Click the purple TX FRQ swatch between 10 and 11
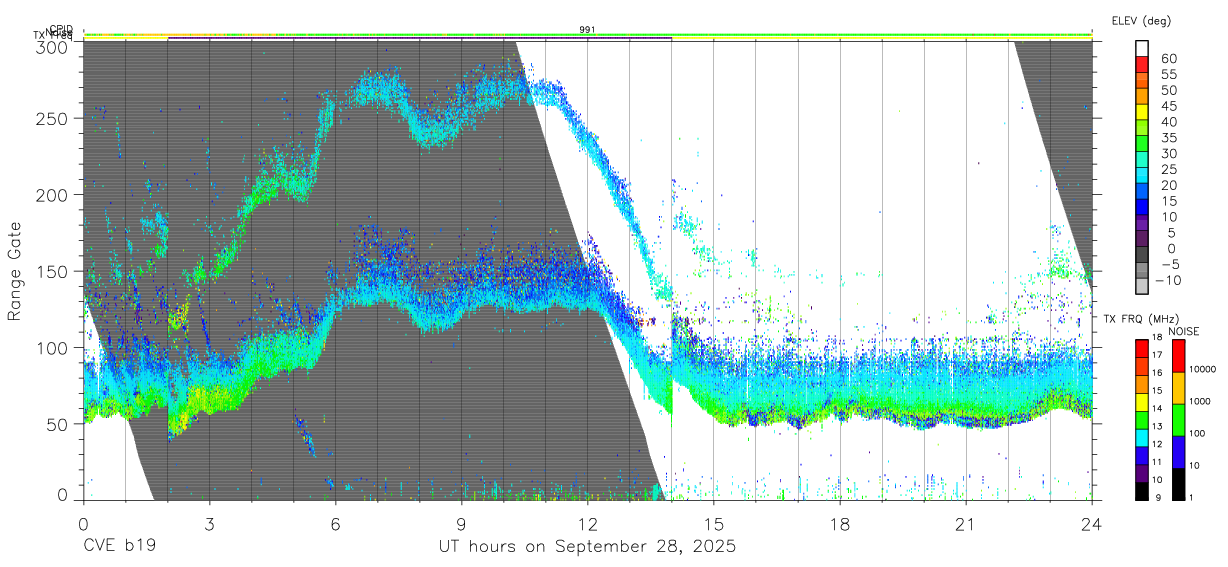 coord(1142,472)
